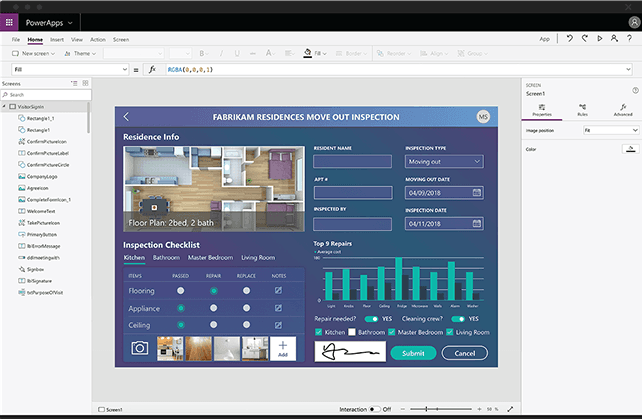Open the View menu tab

[77, 39]
